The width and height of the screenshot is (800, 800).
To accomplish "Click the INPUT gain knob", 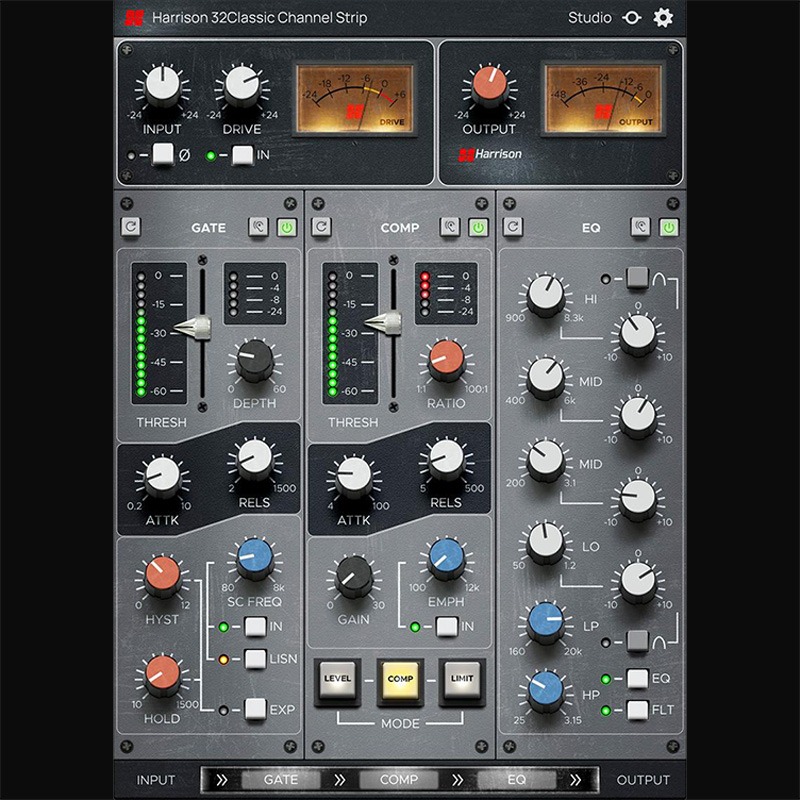I will (163, 84).
